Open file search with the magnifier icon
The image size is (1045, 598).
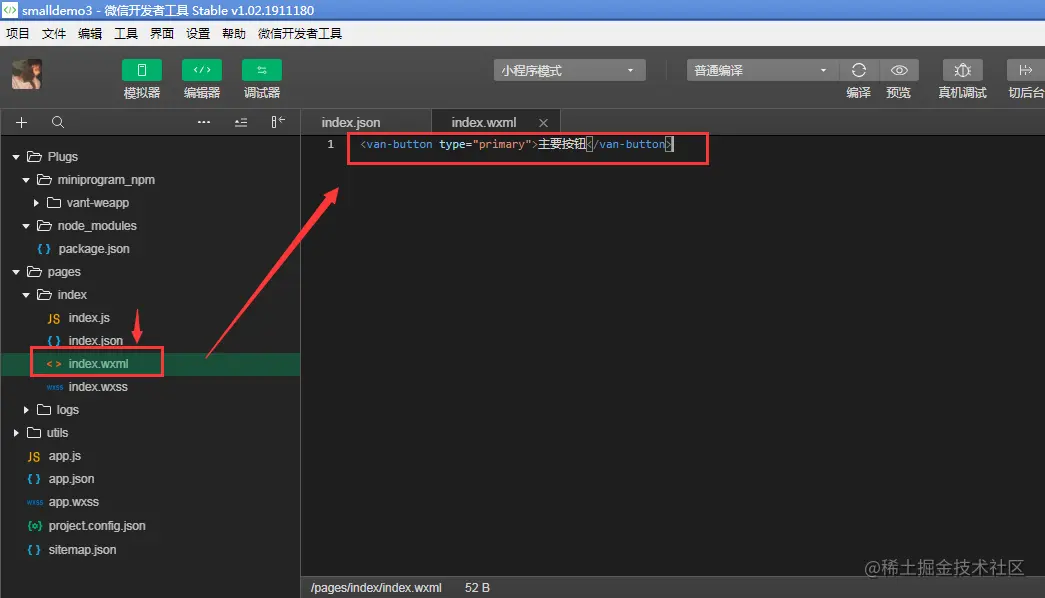click(x=58, y=122)
